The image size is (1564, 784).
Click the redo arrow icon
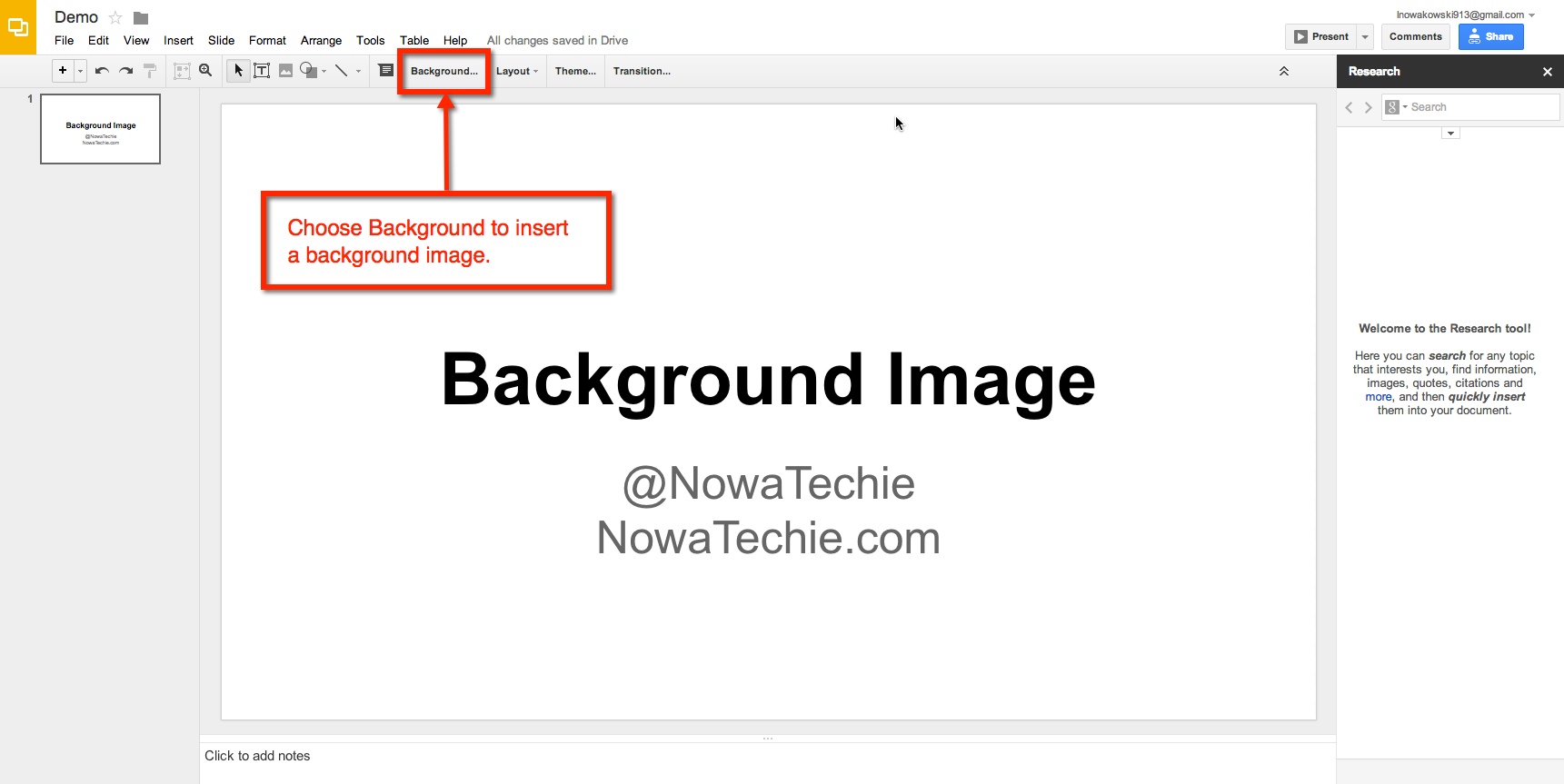pyautogui.click(x=126, y=71)
